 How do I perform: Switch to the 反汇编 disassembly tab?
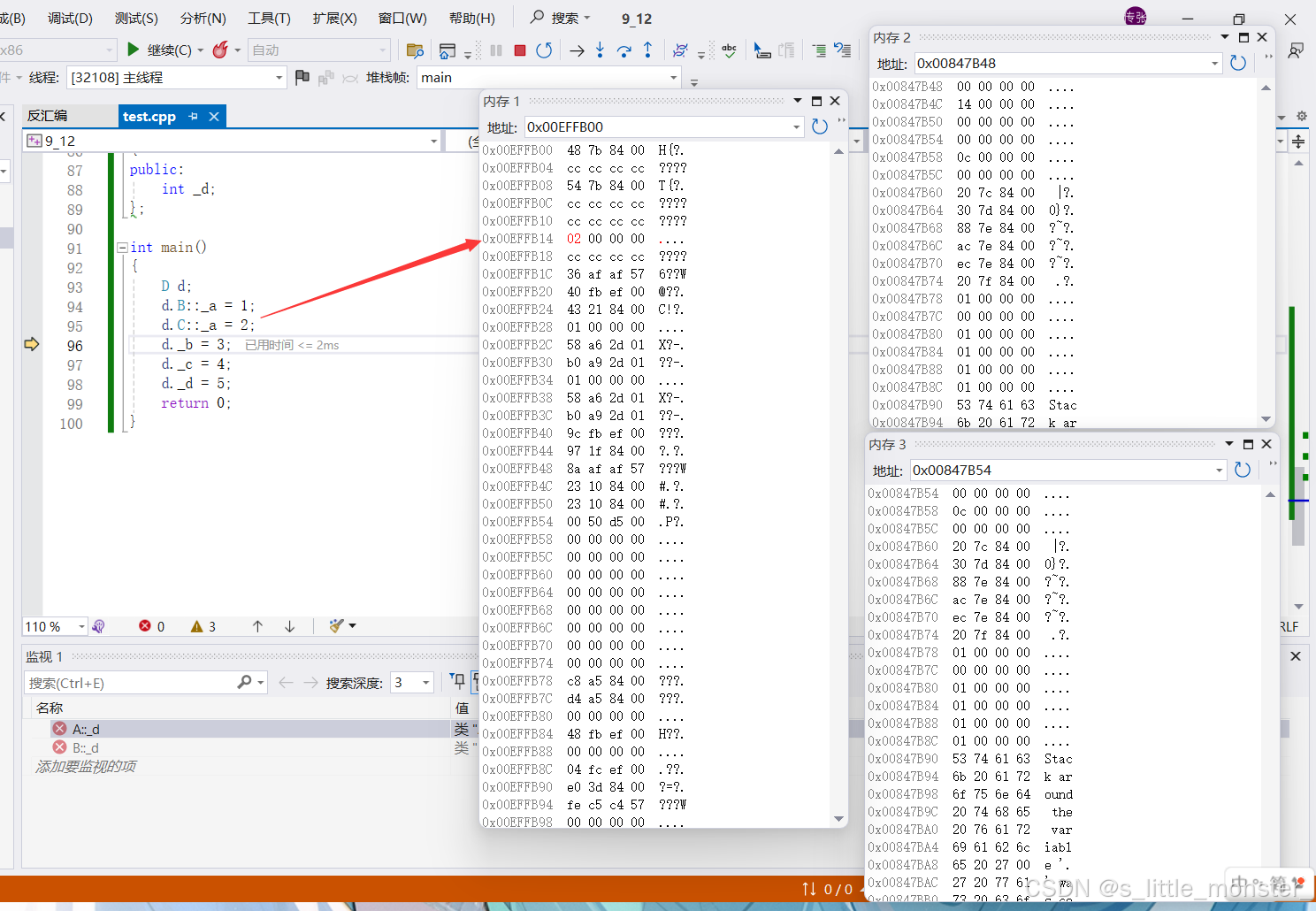[47, 116]
